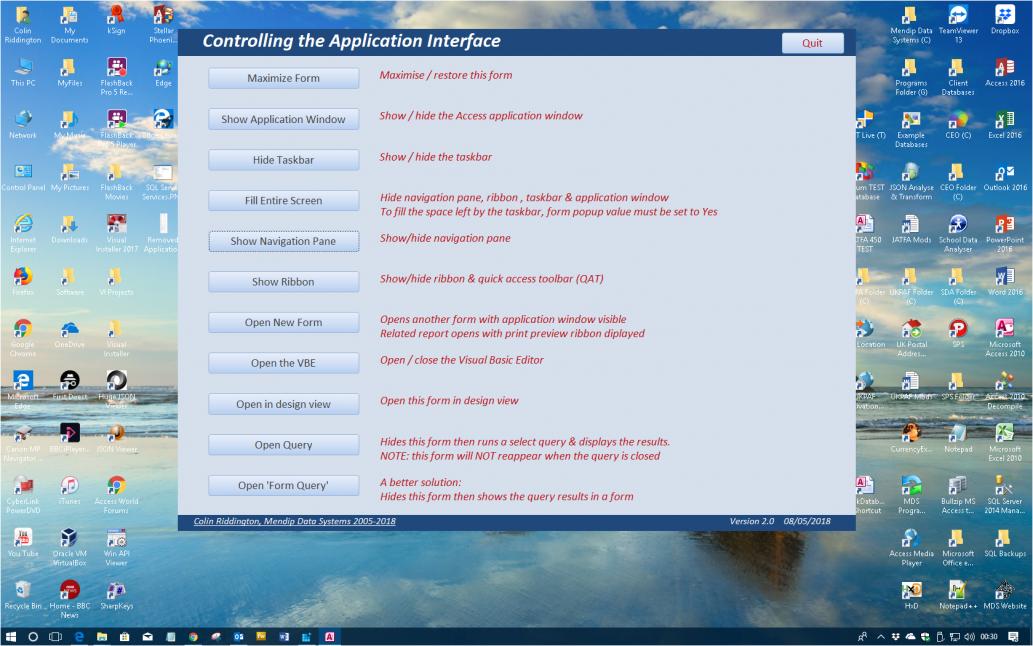Viewport: 1033px width, 646px height.
Task: Click the Maximize Form button
Action: [x=283, y=78]
